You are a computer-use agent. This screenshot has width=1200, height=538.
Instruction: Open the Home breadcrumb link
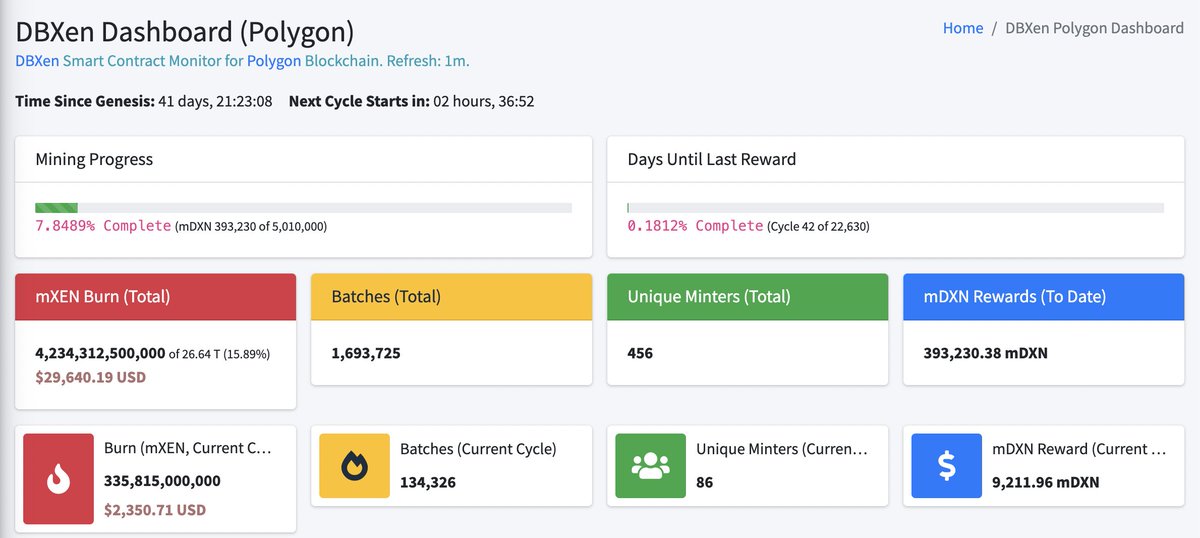(x=963, y=28)
